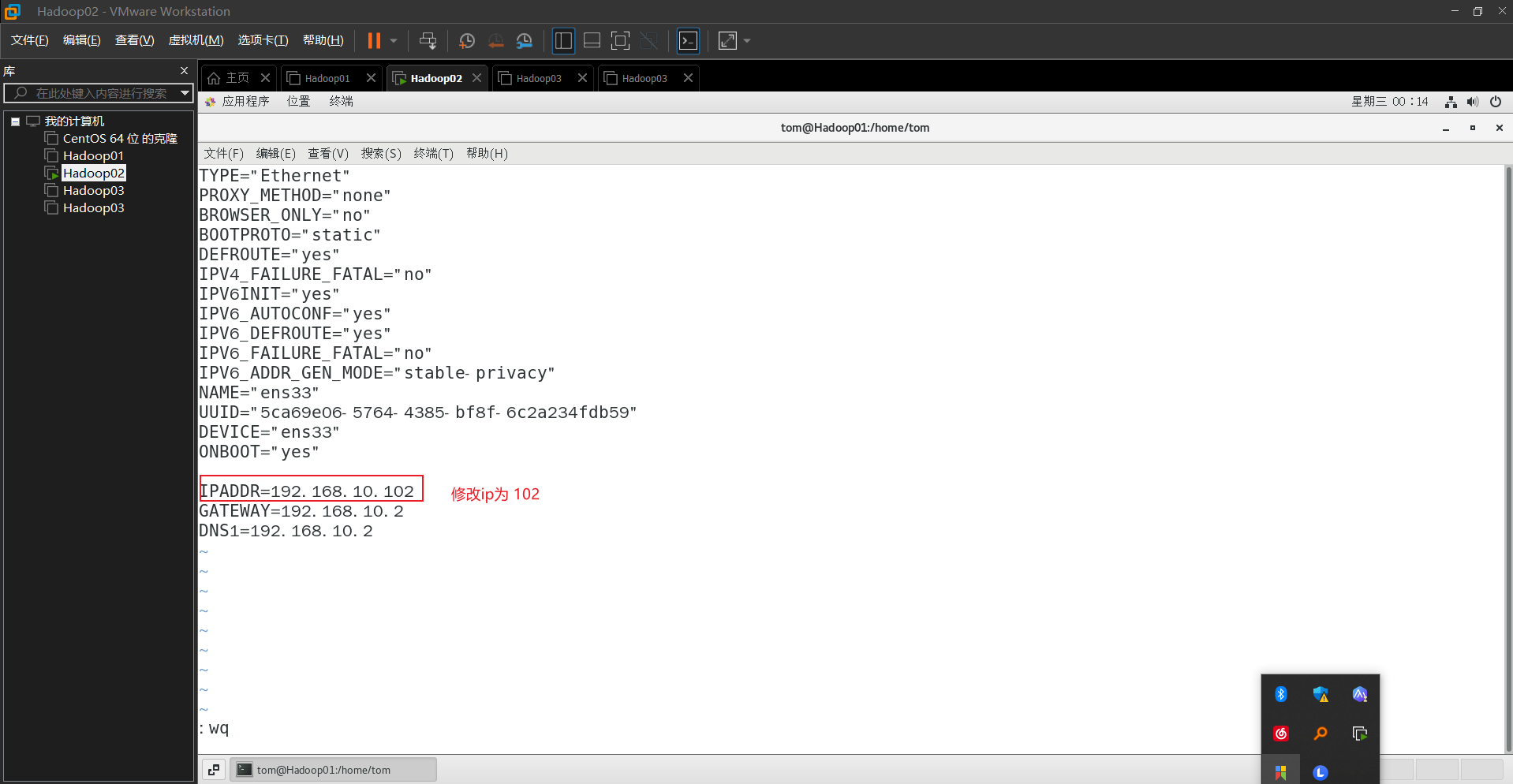Open the guest 位置 menu
This screenshot has height=784, width=1513.
(298, 102)
